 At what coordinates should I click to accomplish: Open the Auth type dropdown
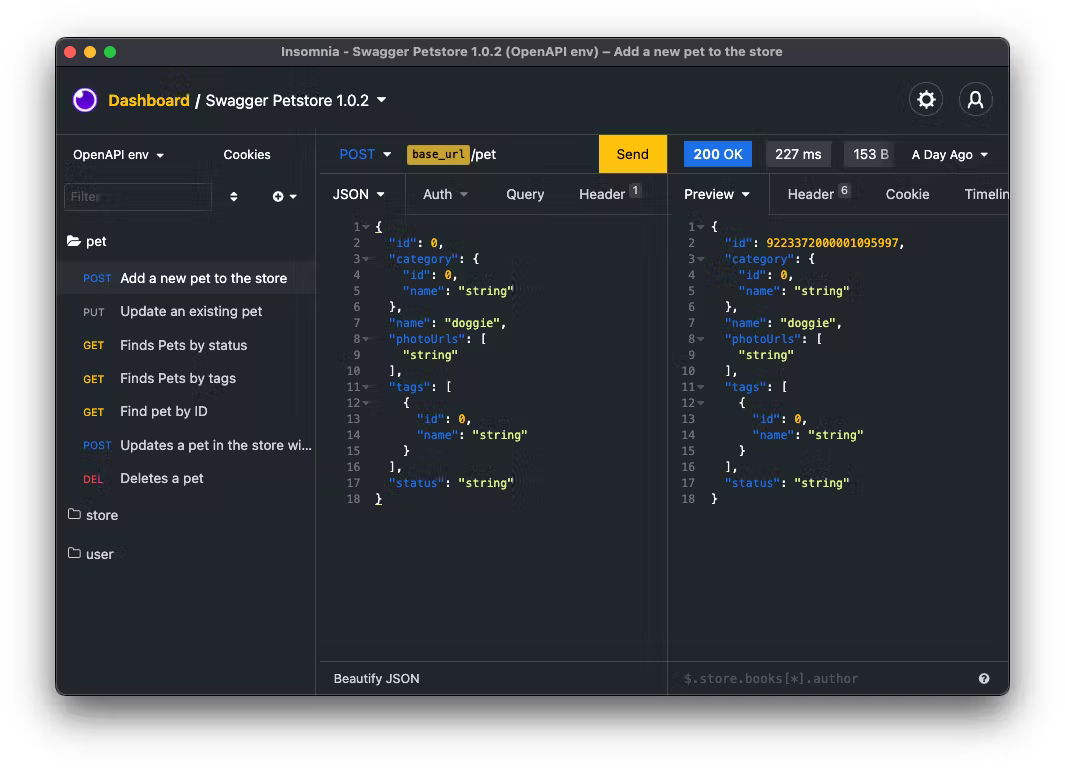click(445, 194)
